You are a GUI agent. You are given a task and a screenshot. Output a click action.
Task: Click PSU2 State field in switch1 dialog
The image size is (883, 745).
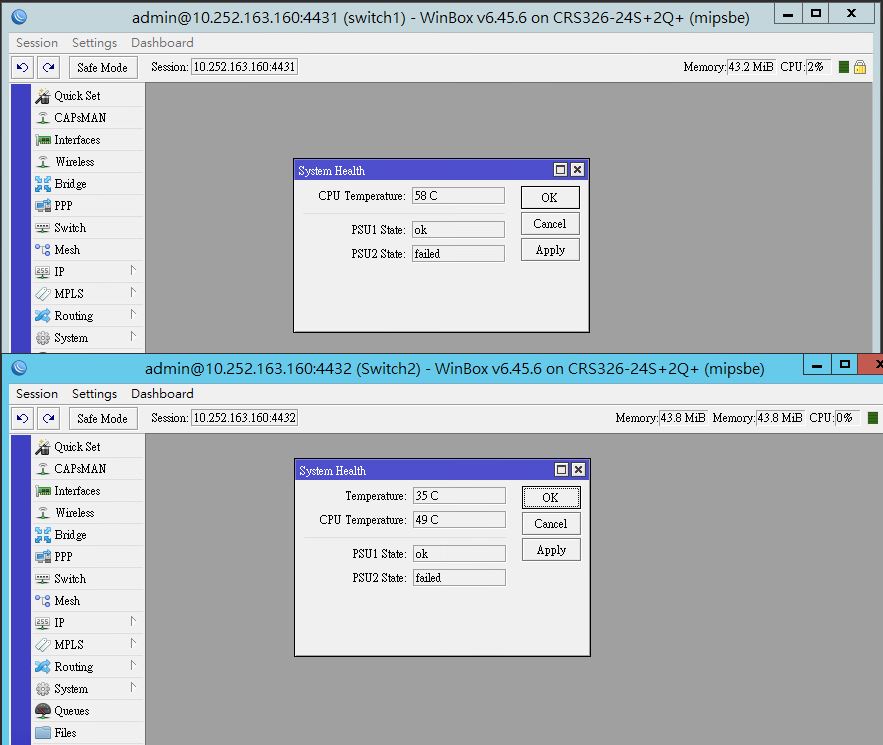458,253
